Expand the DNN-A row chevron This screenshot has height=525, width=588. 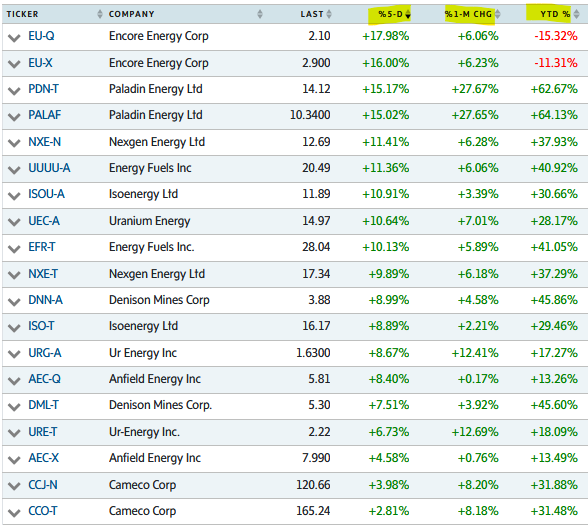tap(14, 302)
